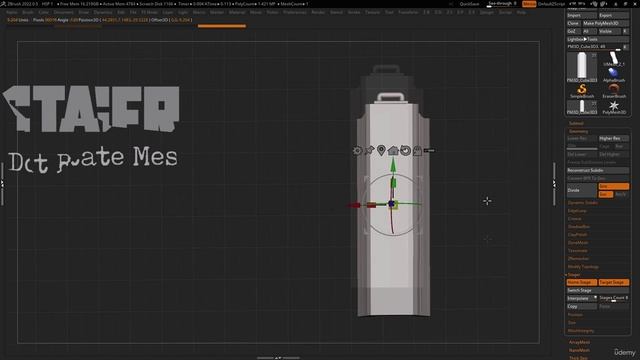
Task: Click the left tray divider handle
Action: click(x=2, y=184)
